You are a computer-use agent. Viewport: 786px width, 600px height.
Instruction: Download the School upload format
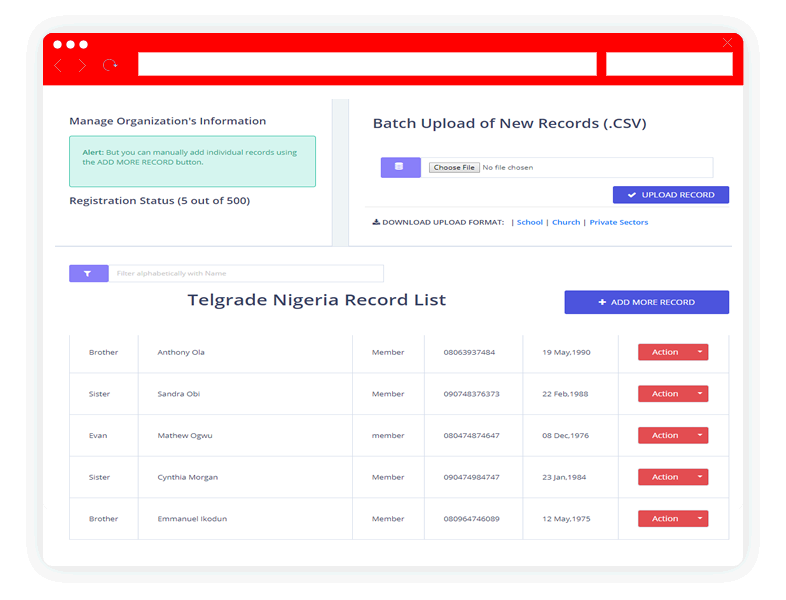pos(529,222)
